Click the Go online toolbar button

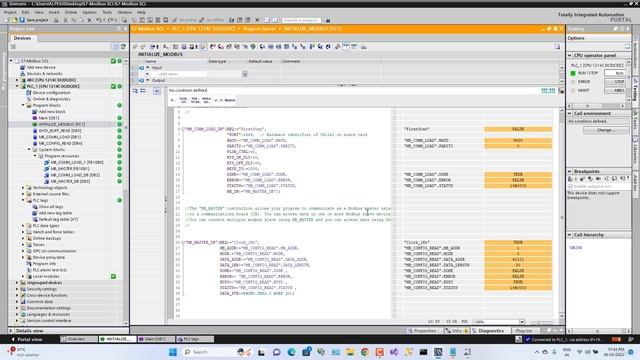point(185,20)
